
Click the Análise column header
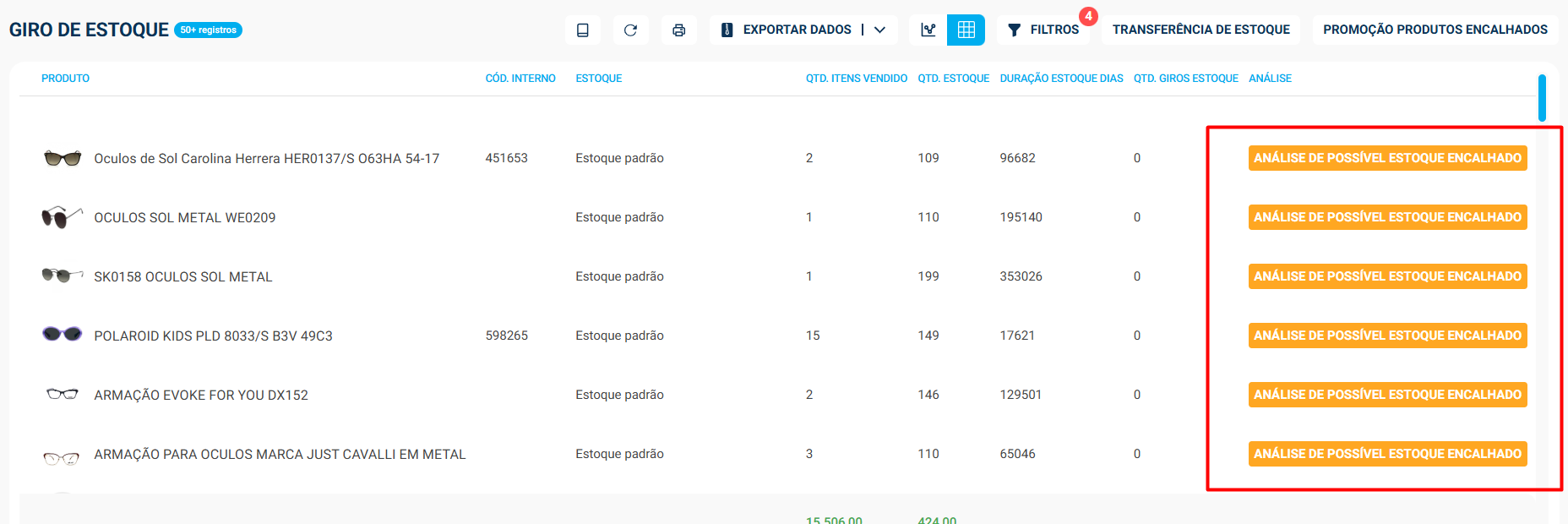1271,79
